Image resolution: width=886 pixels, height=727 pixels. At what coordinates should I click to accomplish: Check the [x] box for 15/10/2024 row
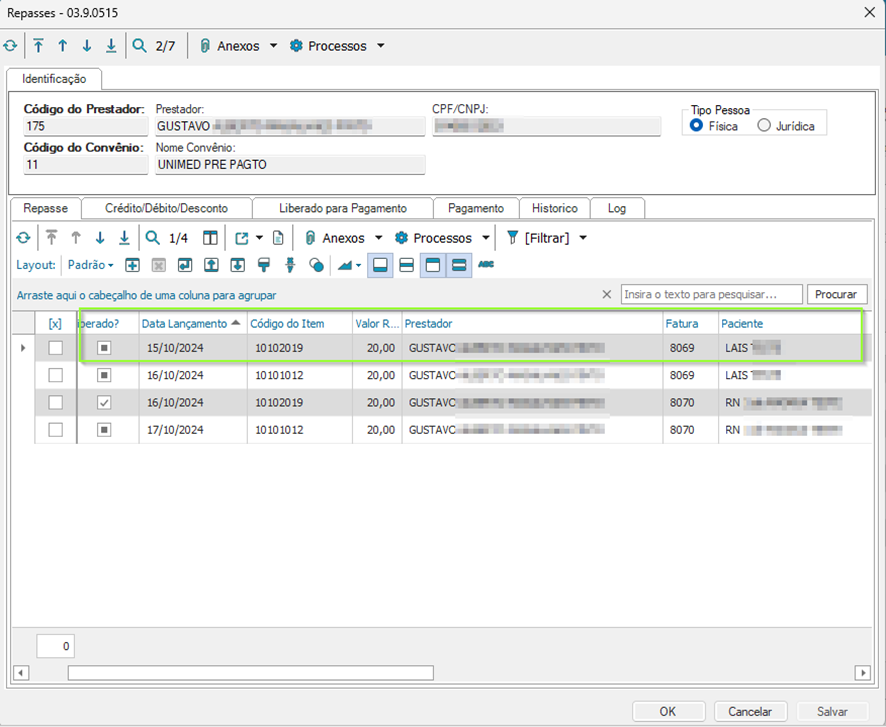pyautogui.click(x=55, y=348)
